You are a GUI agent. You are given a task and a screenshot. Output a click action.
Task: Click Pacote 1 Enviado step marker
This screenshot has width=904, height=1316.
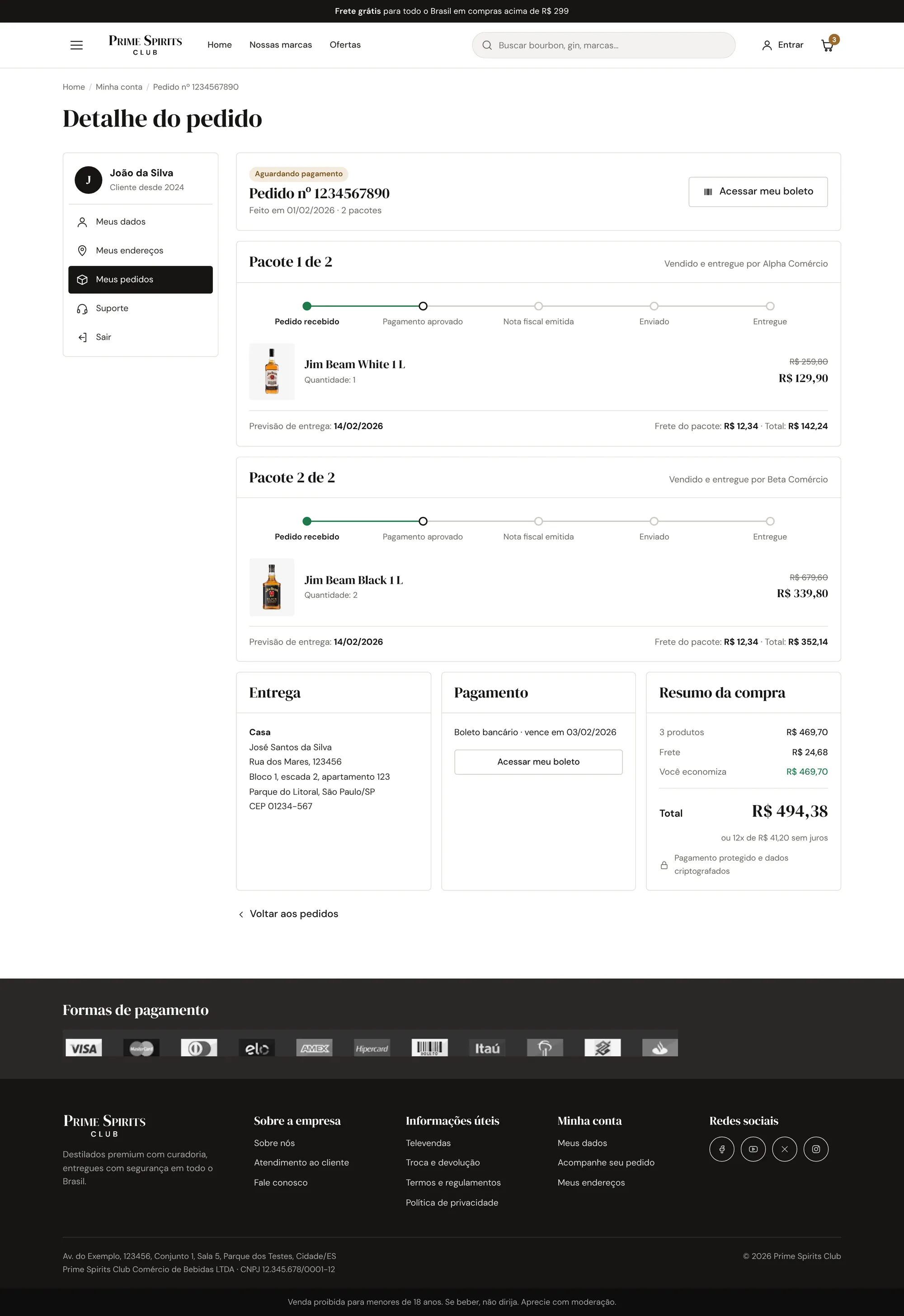coord(654,306)
